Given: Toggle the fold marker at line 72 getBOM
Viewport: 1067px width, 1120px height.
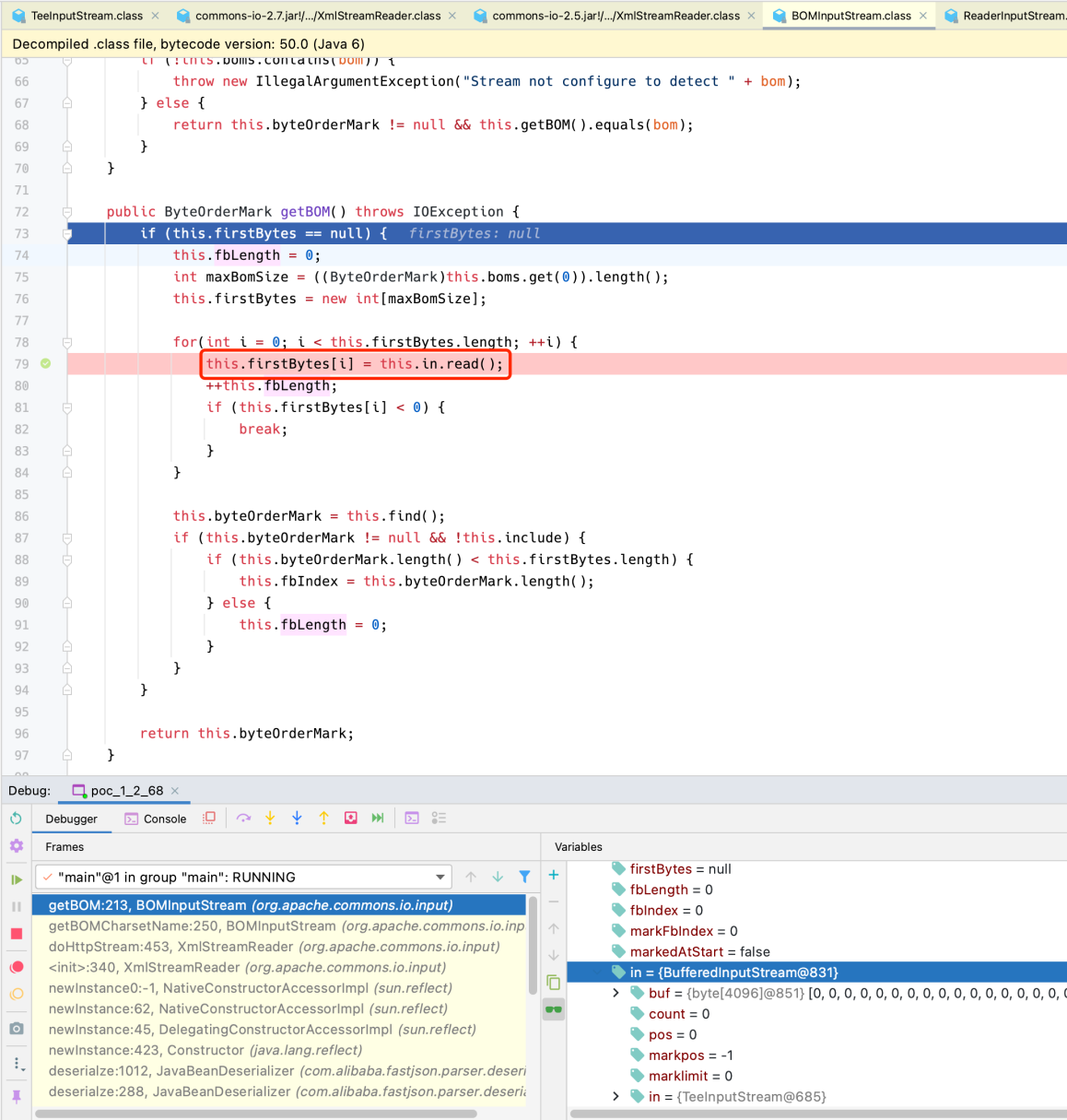Looking at the screenshot, I should coord(67,212).
